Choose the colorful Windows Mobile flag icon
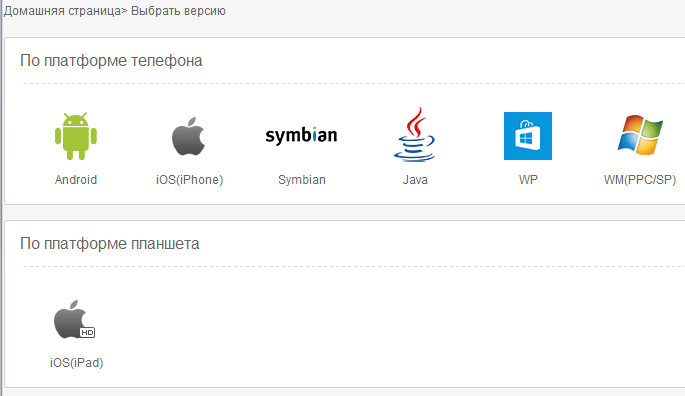This screenshot has width=685, height=396. coord(640,135)
